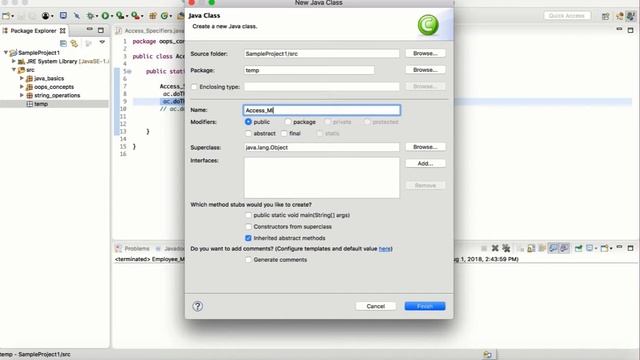
Task: Toggle Link with Editor in Package Explorer
Action: click(x=74, y=43)
